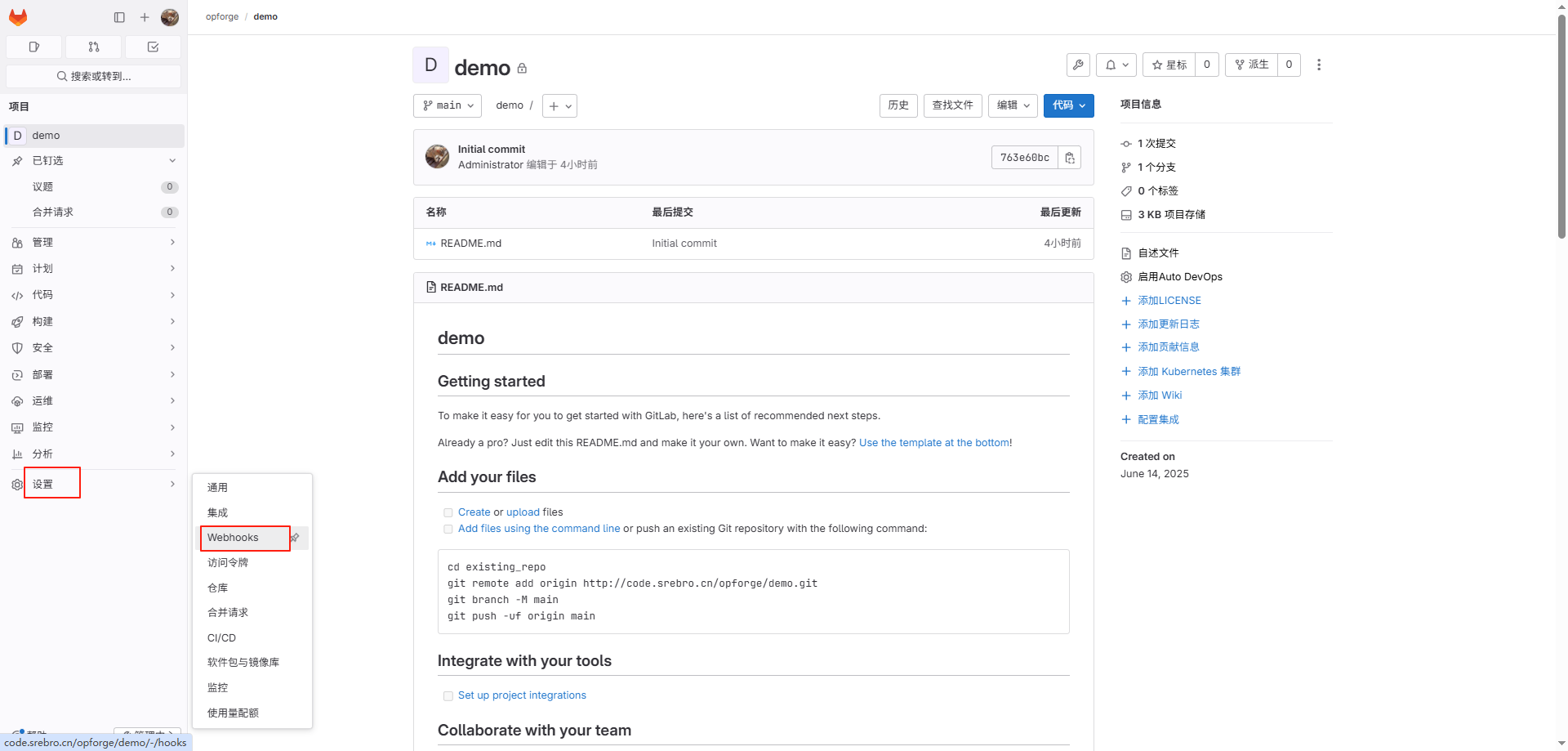The image size is (1568, 751).
Task: Click the 历史 history button
Action: tap(898, 105)
